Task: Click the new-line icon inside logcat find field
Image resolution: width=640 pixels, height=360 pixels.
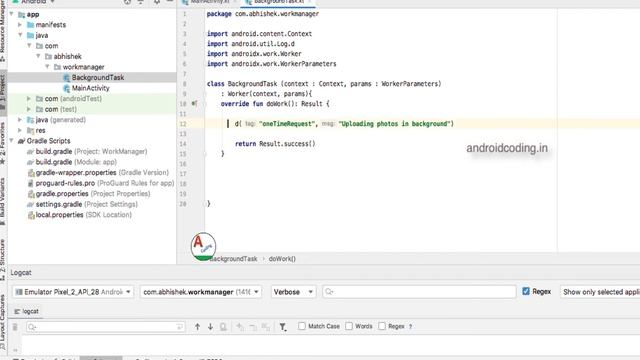Action: click(x=179, y=327)
